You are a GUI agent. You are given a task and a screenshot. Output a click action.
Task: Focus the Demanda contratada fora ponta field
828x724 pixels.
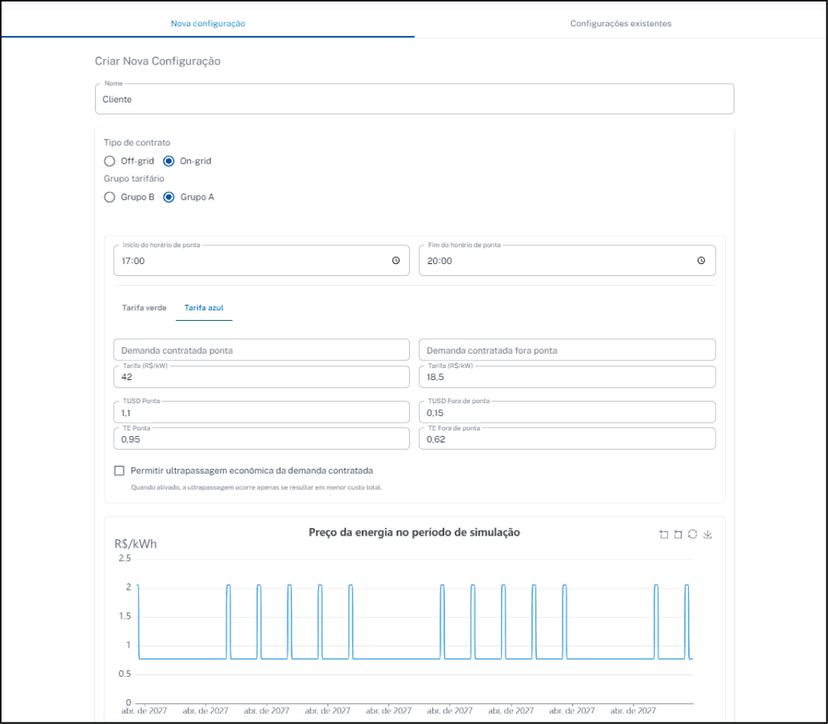point(566,350)
